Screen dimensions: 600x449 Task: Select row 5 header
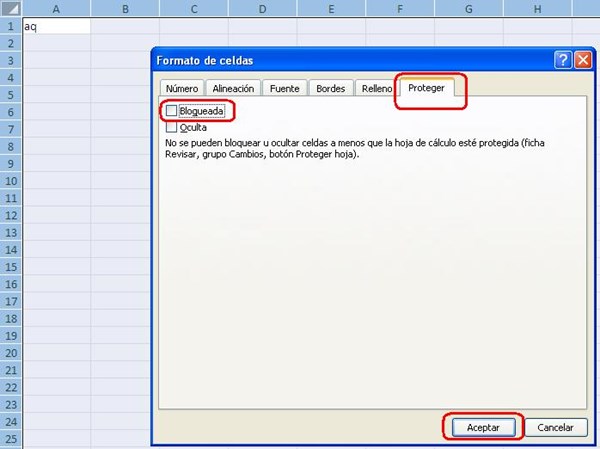pyautogui.click(x=11, y=95)
